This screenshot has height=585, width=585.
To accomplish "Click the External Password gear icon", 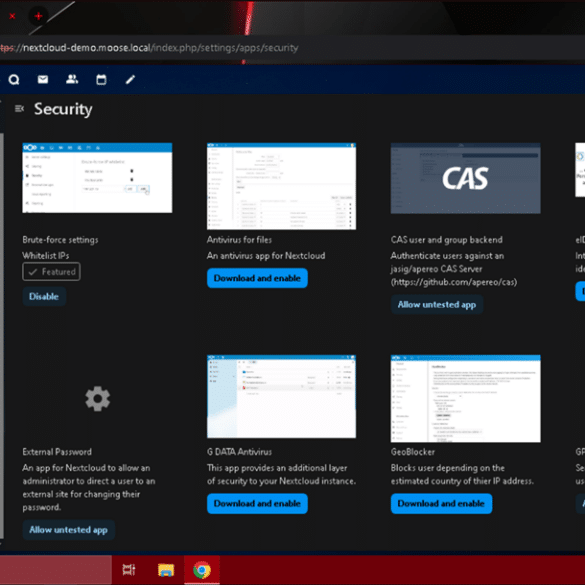I will (x=97, y=399).
